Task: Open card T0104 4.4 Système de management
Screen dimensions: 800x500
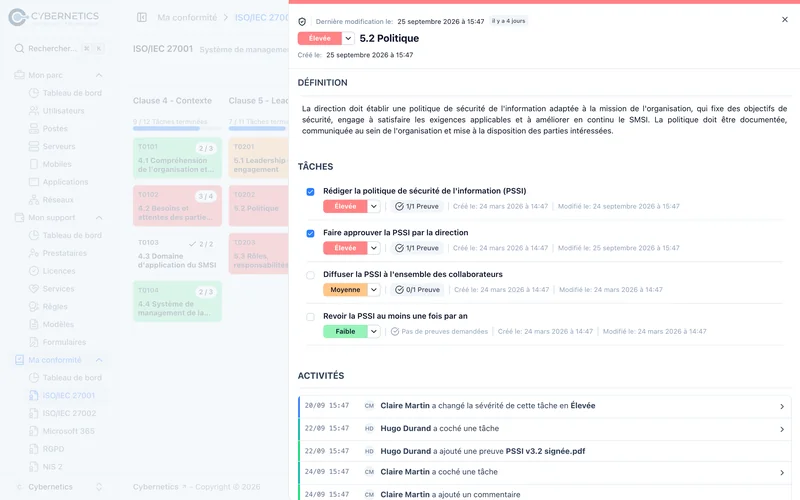Action: tap(178, 302)
